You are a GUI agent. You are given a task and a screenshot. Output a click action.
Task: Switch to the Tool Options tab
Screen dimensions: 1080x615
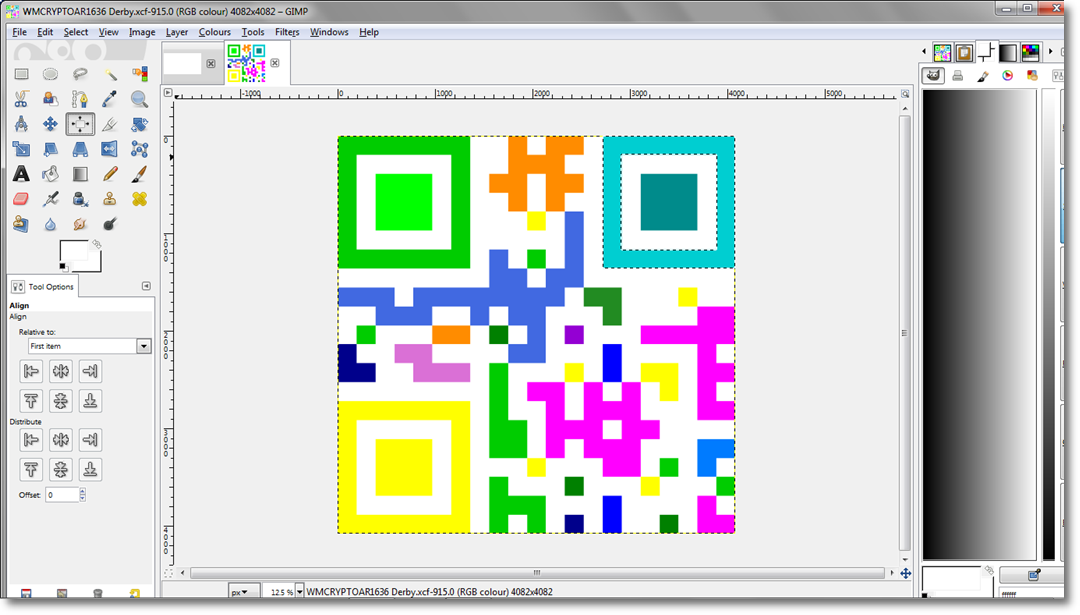pyautogui.click(x=43, y=286)
